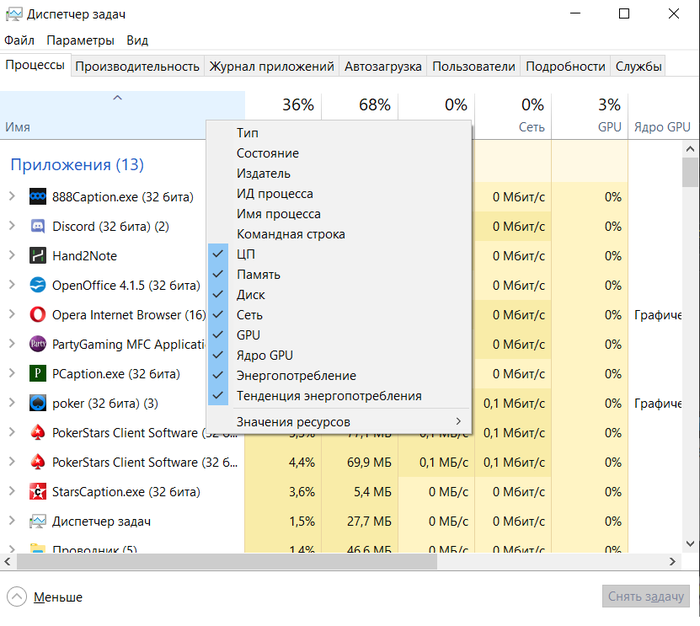Uncheck the ЦП column option
700x626 pixels.
click(338, 254)
